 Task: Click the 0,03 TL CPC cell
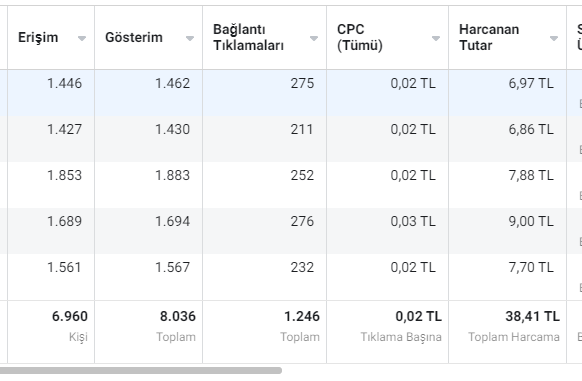point(388,231)
